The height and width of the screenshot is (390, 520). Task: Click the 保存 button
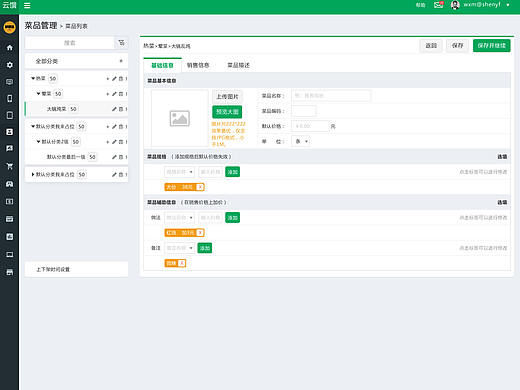[457, 46]
